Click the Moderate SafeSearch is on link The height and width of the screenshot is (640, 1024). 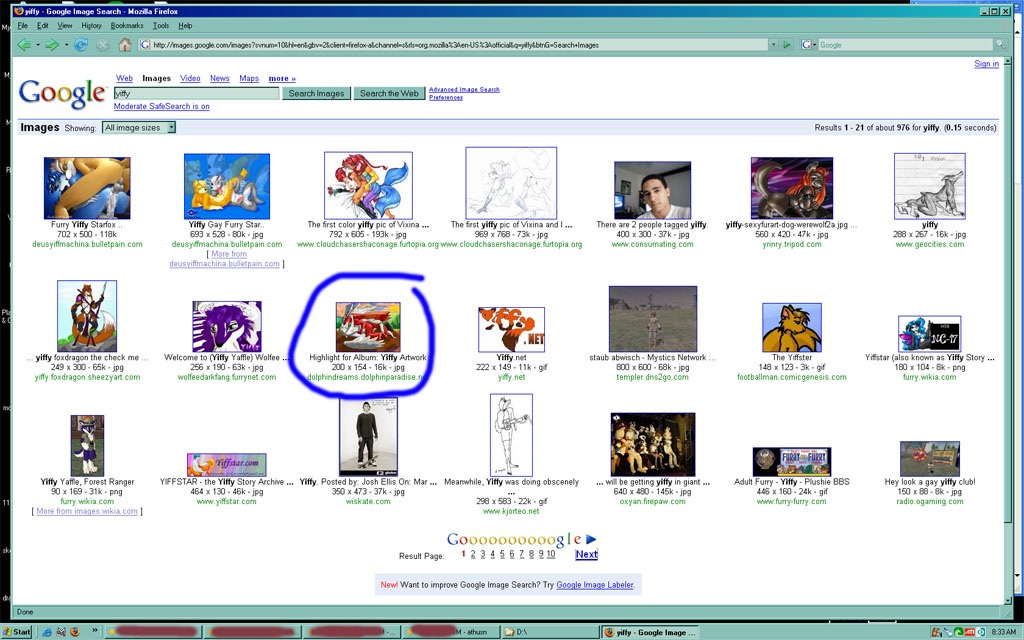(161, 106)
